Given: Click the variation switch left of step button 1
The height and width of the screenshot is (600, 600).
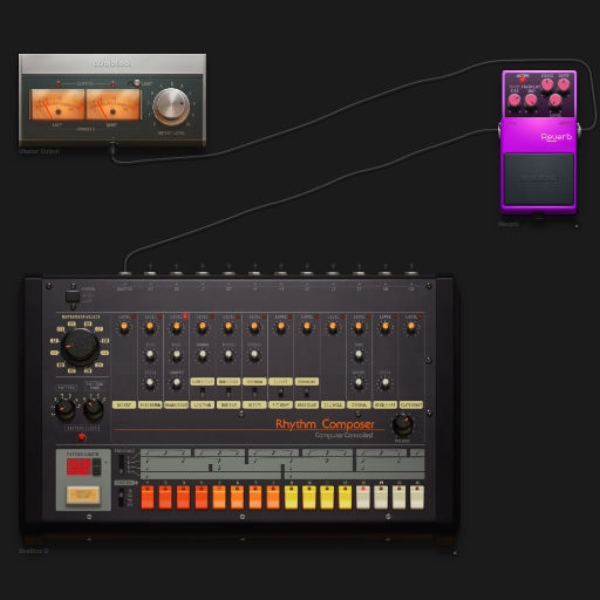Looking at the screenshot, I should tap(121, 497).
